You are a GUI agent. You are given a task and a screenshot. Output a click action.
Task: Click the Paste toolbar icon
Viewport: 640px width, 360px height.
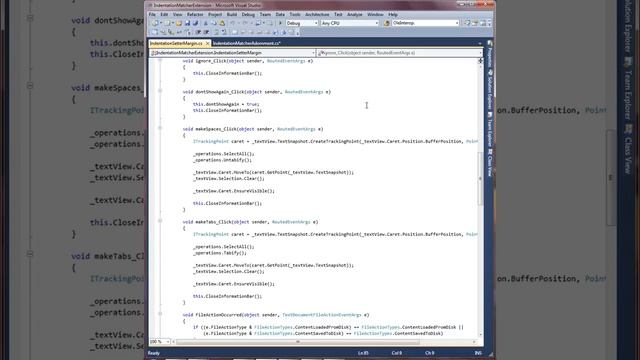pyautogui.click(x=222, y=23)
